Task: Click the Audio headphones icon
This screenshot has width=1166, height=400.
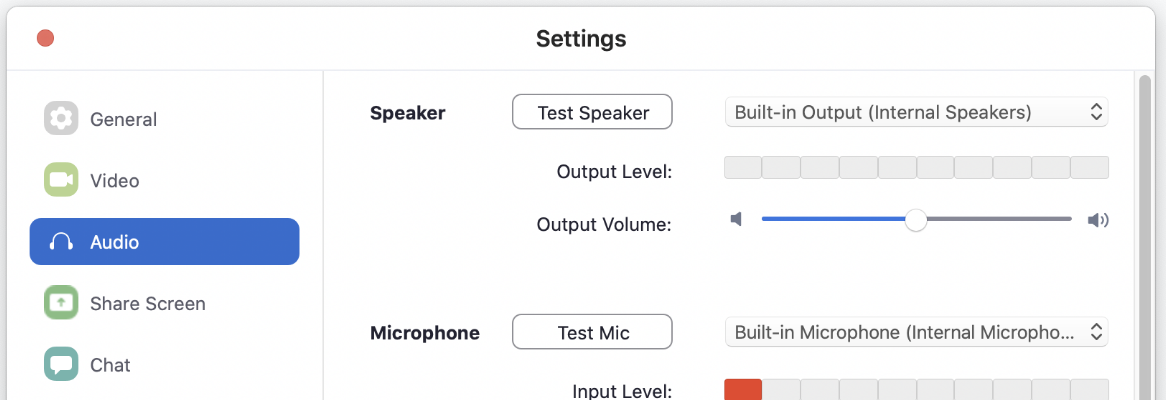Action: point(61,242)
